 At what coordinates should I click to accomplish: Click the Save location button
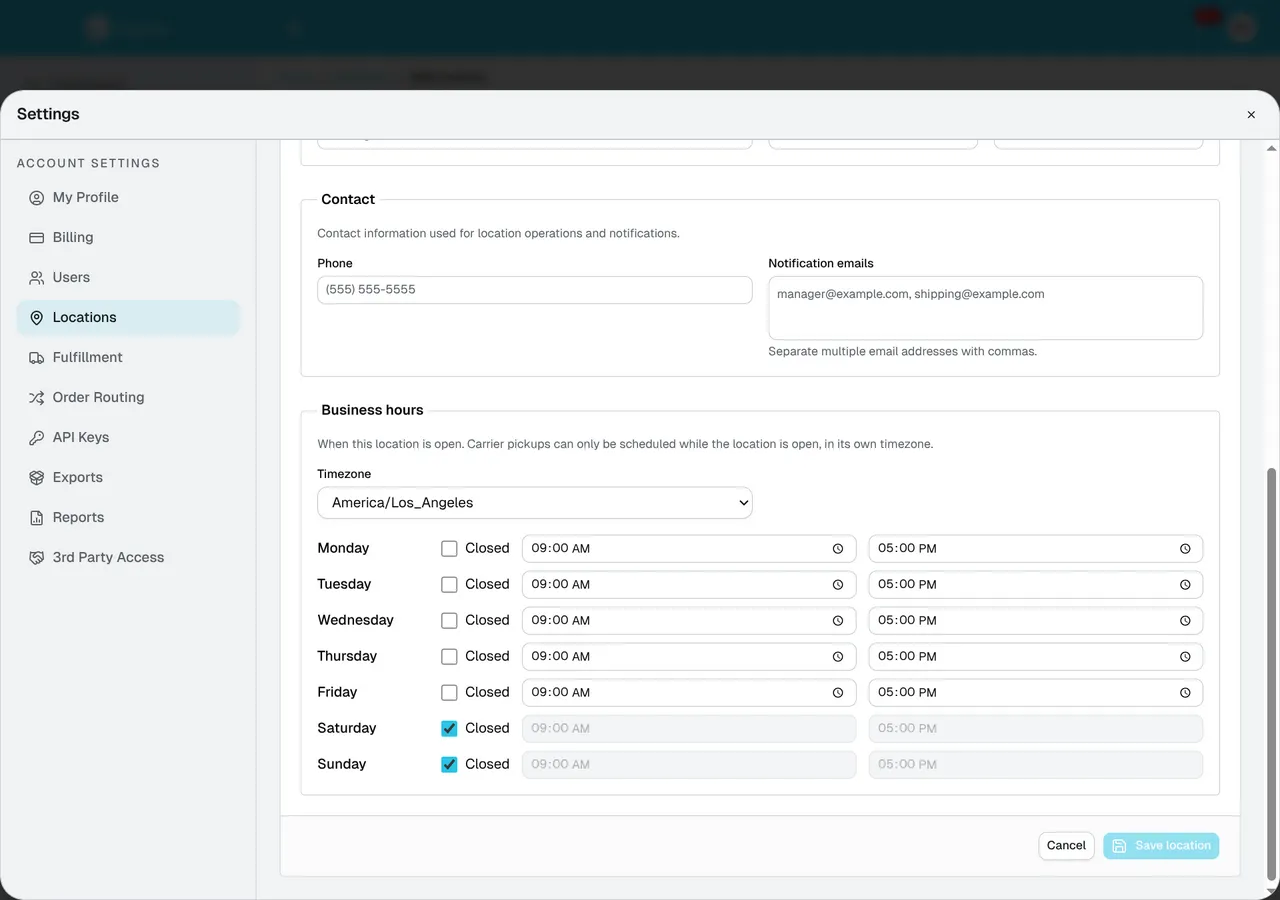tap(1161, 846)
